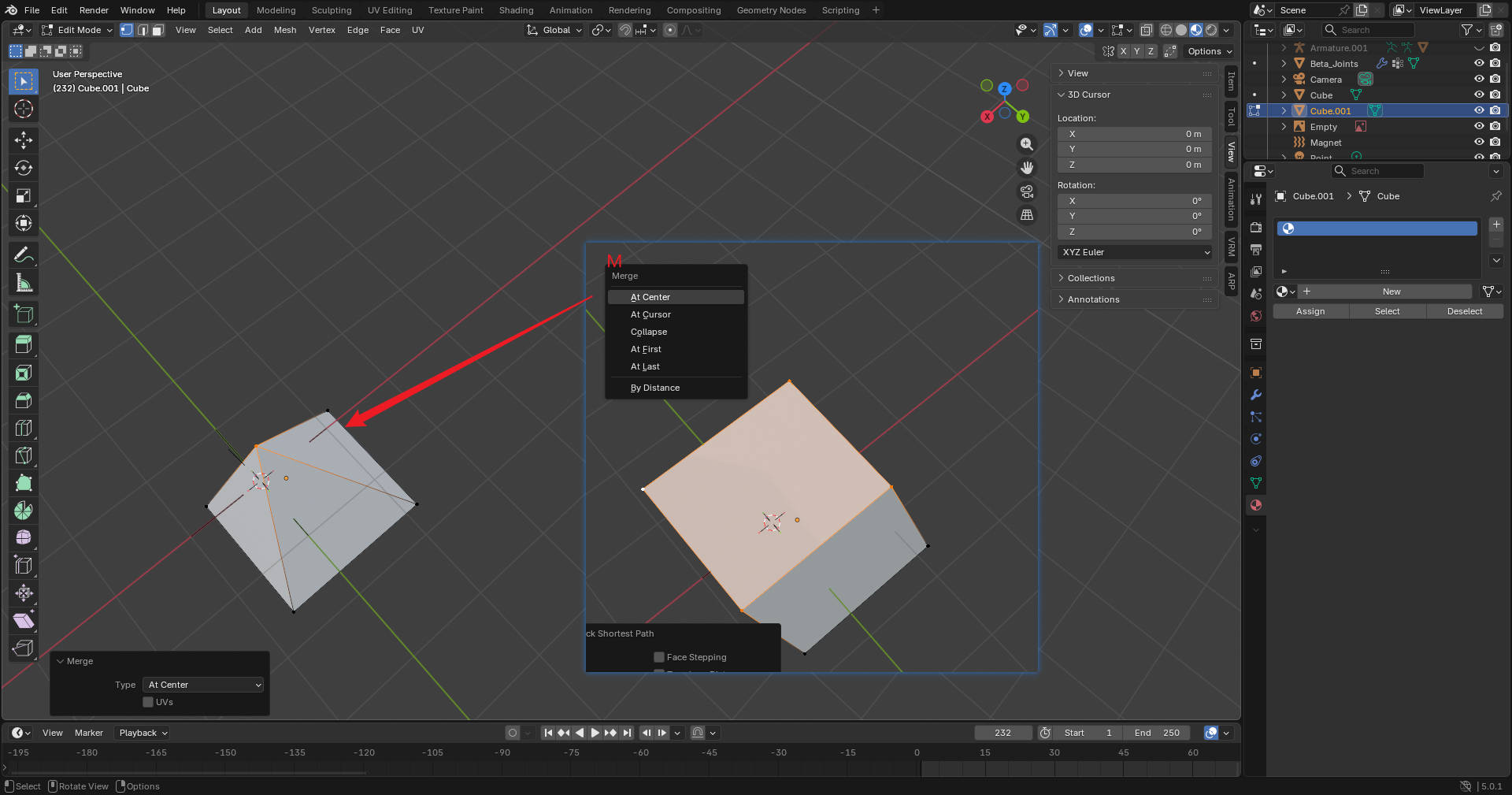
Task: Toggle Face Stepping checkbox
Action: (x=659, y=657)
